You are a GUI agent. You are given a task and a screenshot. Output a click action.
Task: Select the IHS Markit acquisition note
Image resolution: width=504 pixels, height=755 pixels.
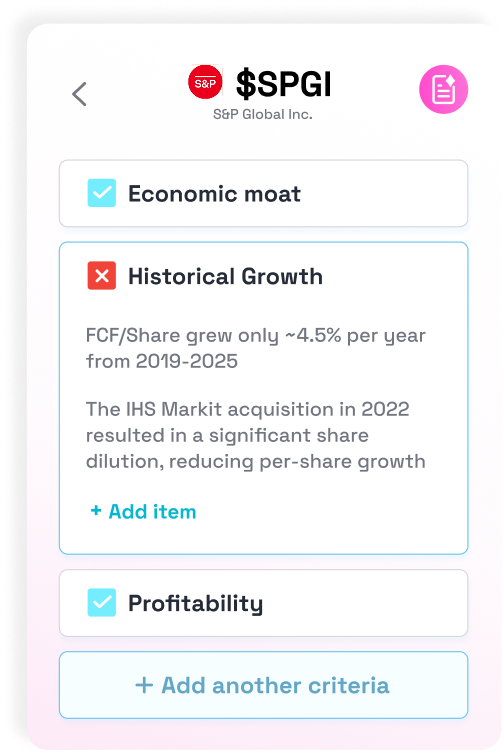pyautogui.click(x=256, y=435)
